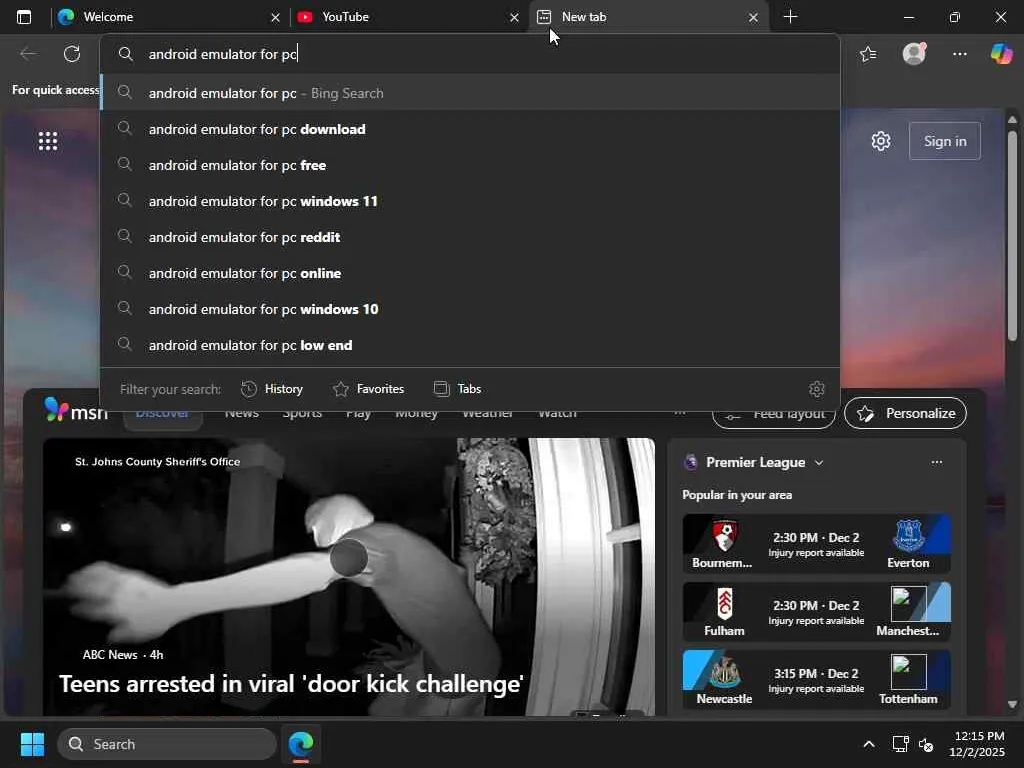Click the scrollbar up arrow
This screenshot has width=1024, height=768.
tap(1012, 120)
